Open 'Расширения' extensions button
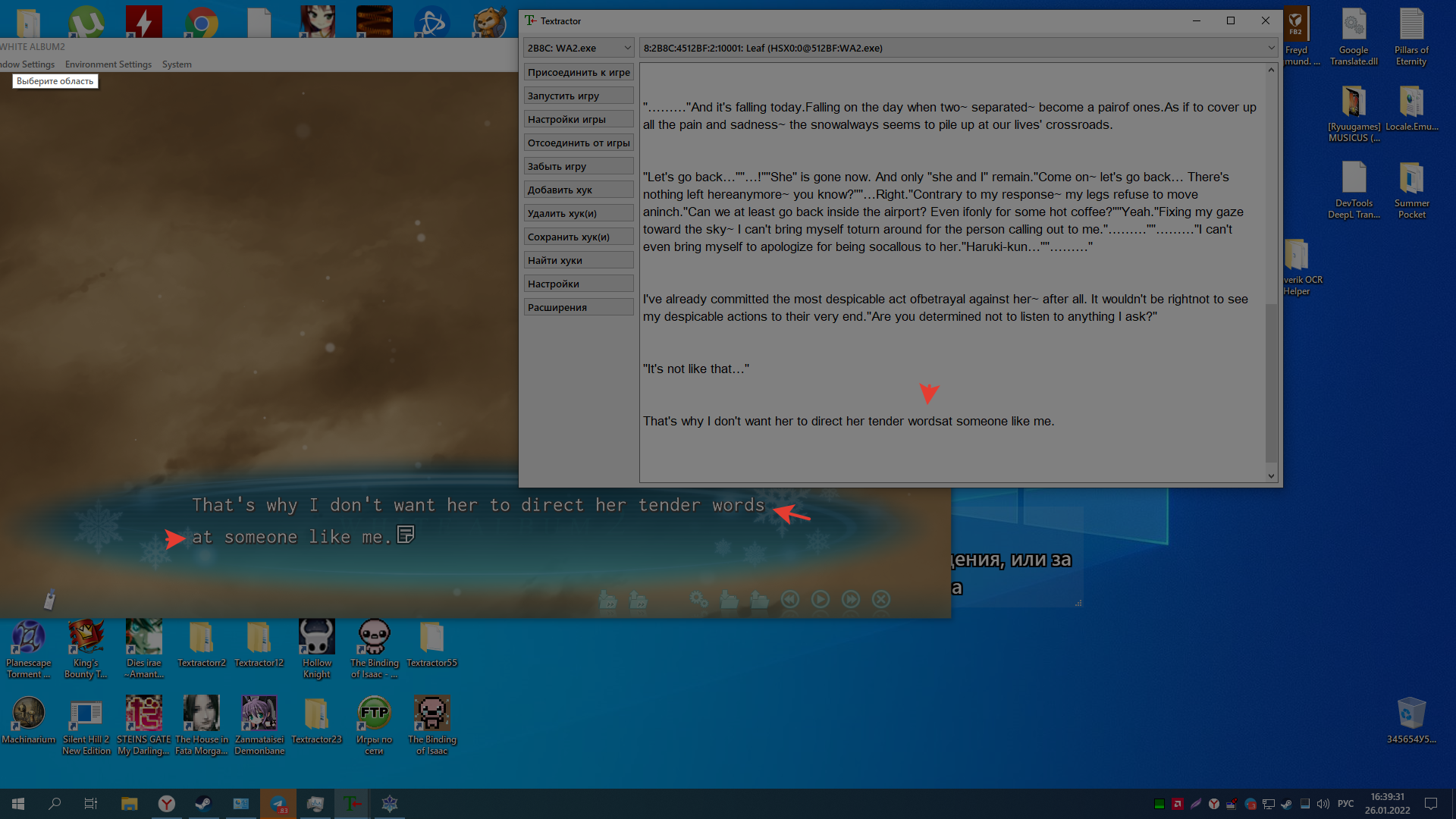This screenshot has width=1456, height=819. 579,307
